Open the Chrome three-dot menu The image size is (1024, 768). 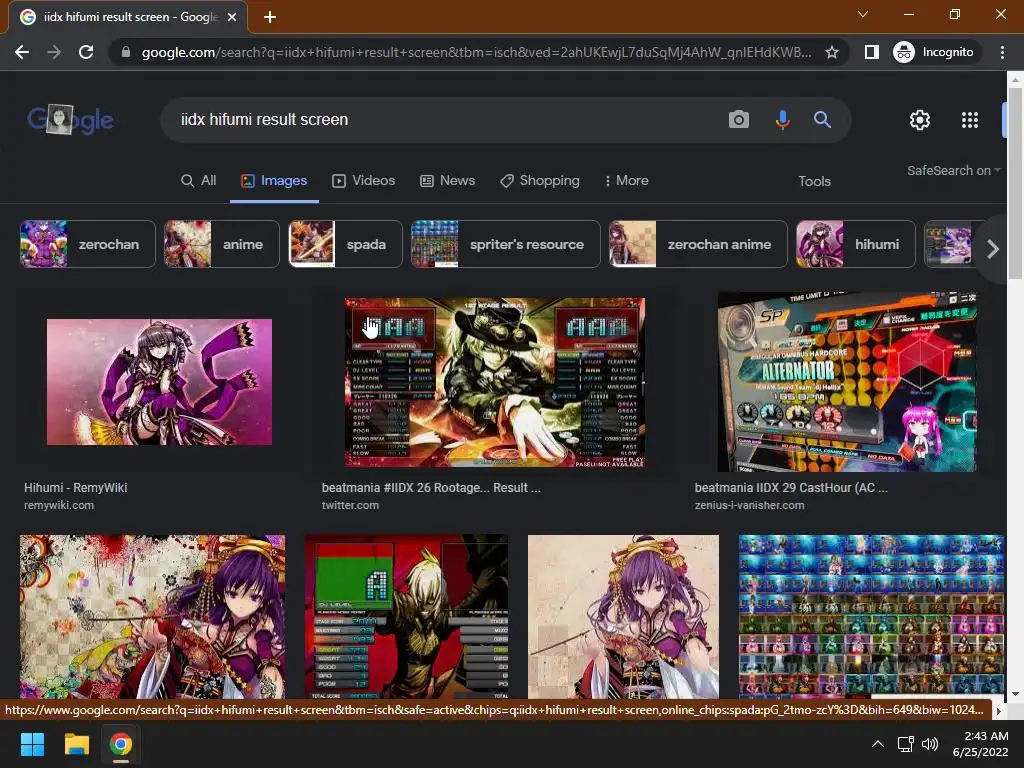1002,52
